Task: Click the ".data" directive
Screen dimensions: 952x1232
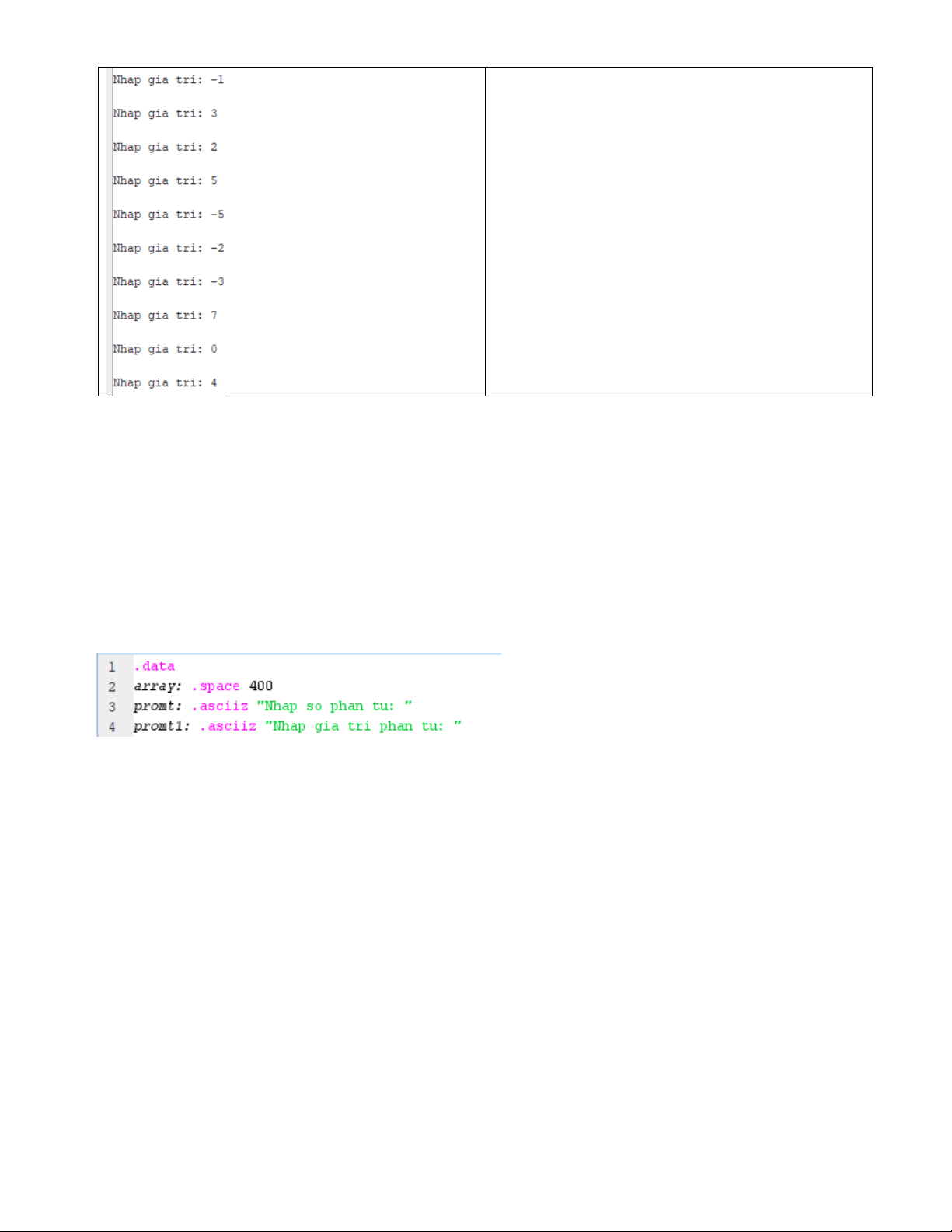Action: coord(155,666)
